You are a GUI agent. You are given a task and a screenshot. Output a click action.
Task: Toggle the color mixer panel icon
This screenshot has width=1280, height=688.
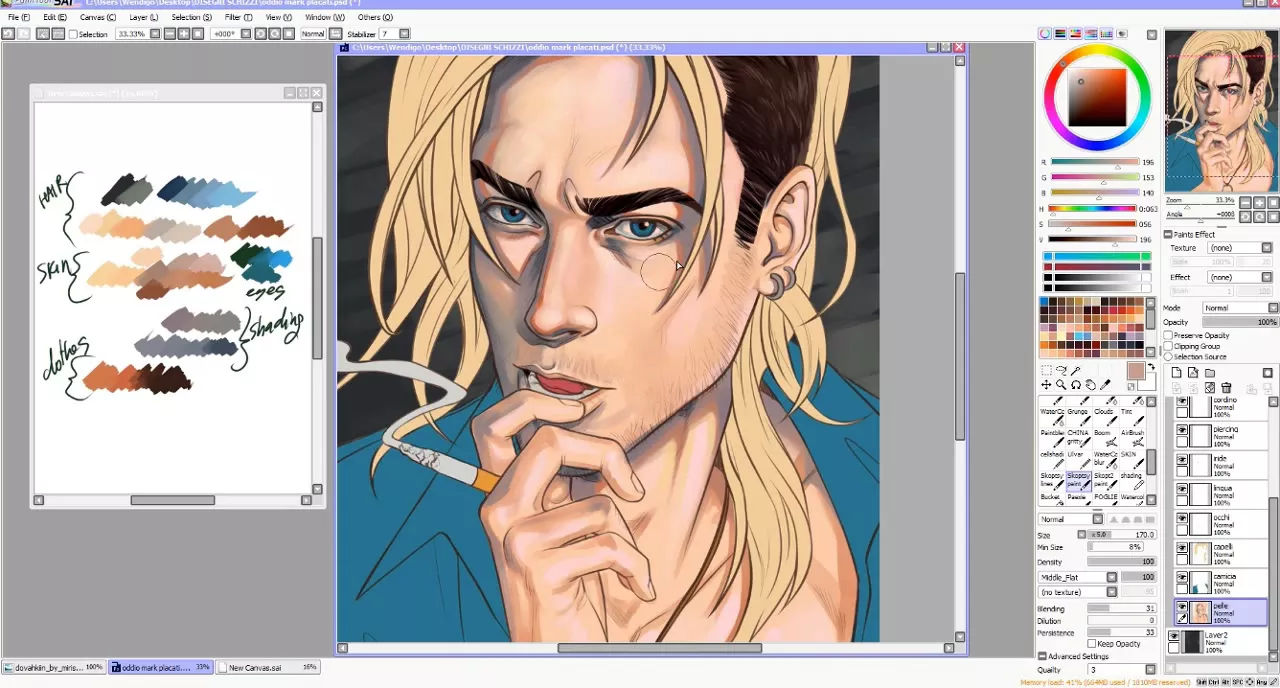pos(1091,34)
